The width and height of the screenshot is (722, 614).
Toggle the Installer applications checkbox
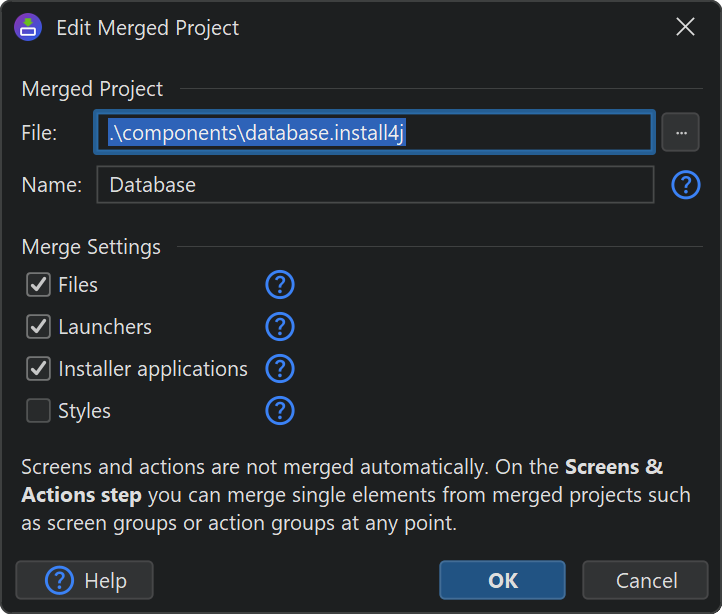click(x=39, y=369)
